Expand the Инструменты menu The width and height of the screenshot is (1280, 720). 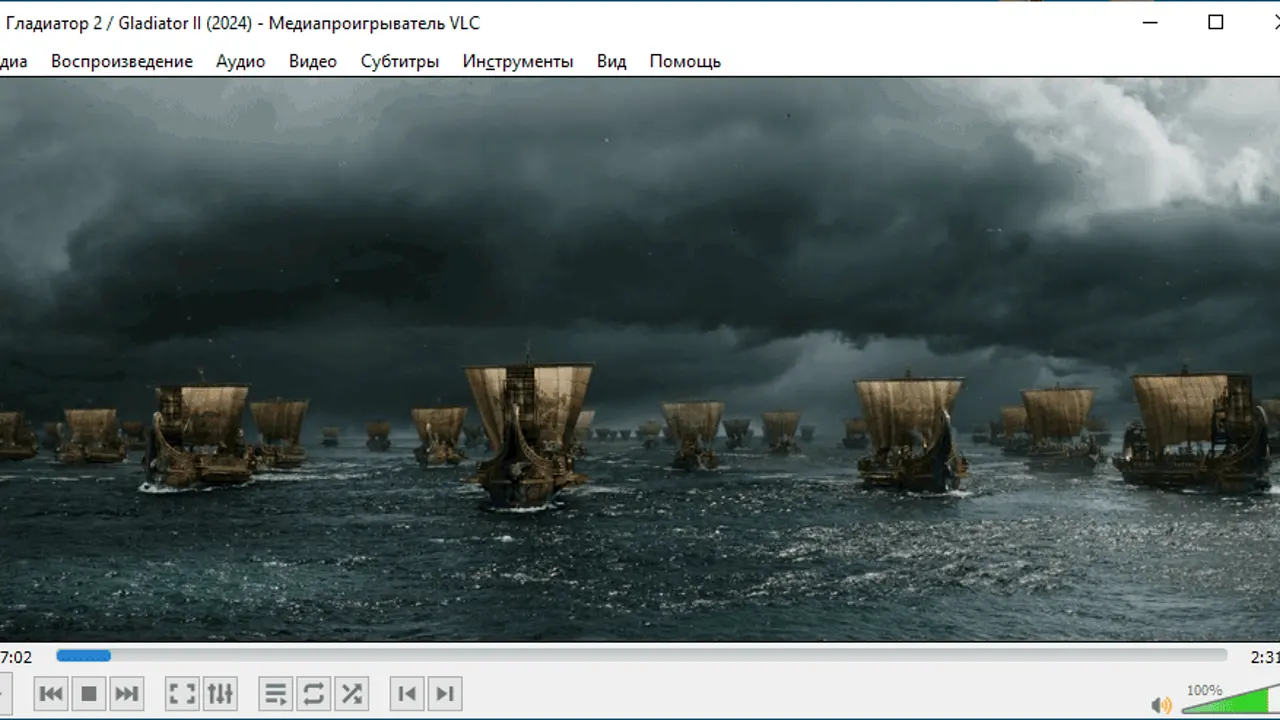click(x=518, y=61)
